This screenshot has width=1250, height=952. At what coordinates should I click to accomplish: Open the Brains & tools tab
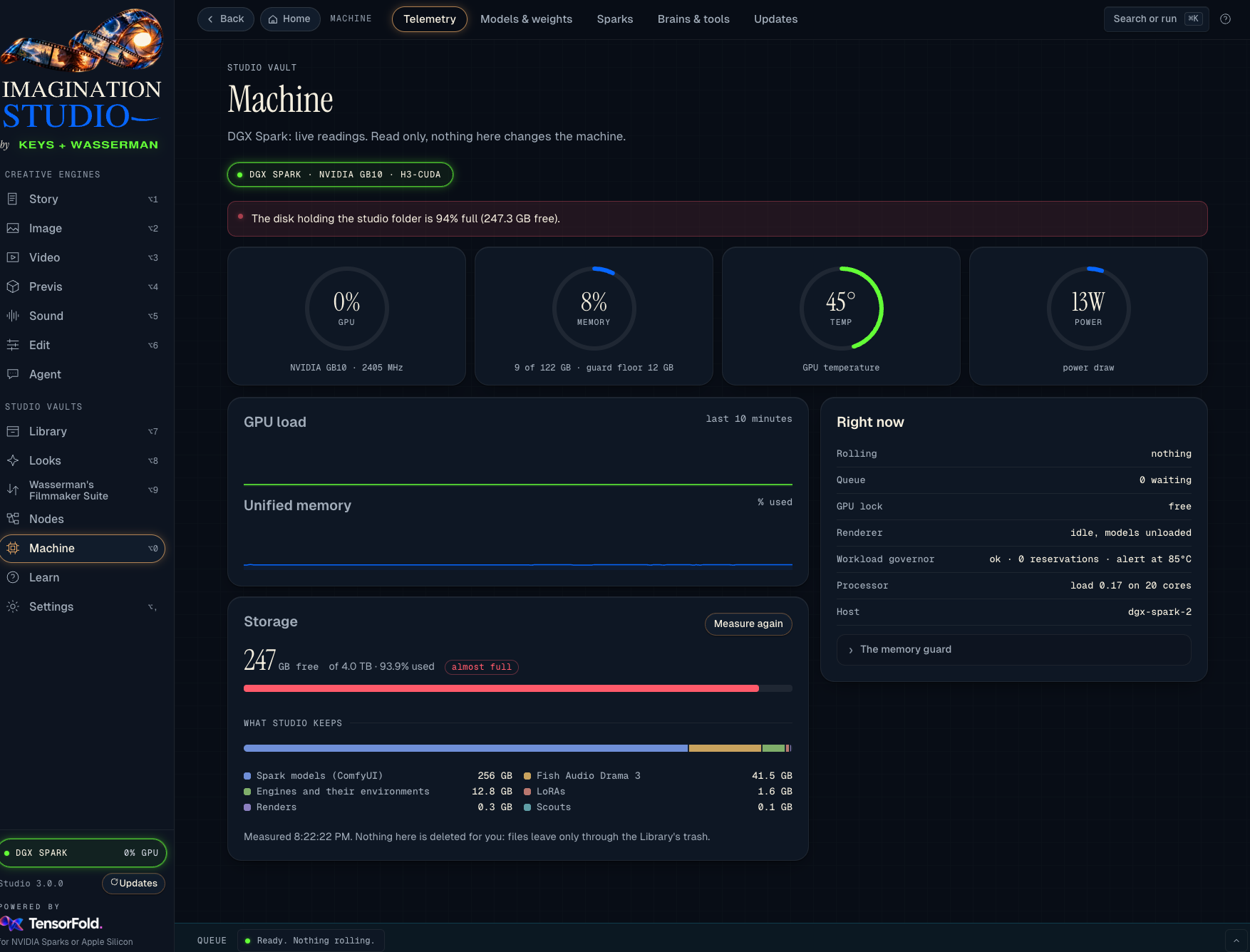point(693,19)
